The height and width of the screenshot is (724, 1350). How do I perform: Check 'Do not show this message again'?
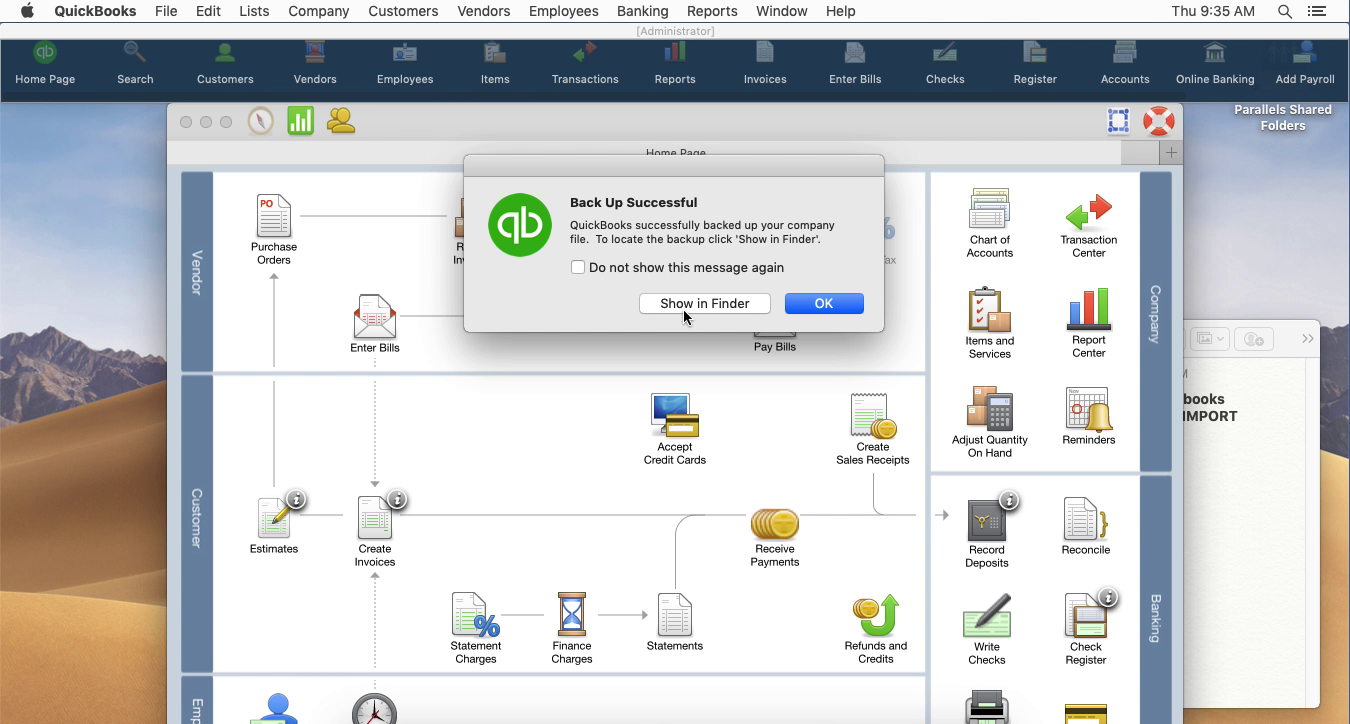click(578, 267)
